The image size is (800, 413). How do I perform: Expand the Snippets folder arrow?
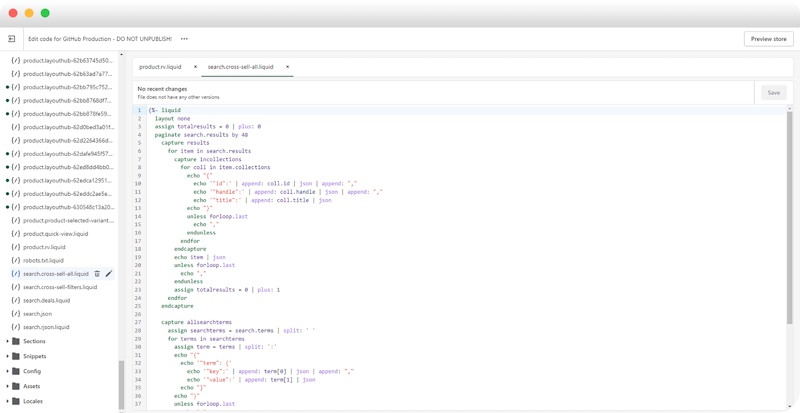click(x=7, y=356)
